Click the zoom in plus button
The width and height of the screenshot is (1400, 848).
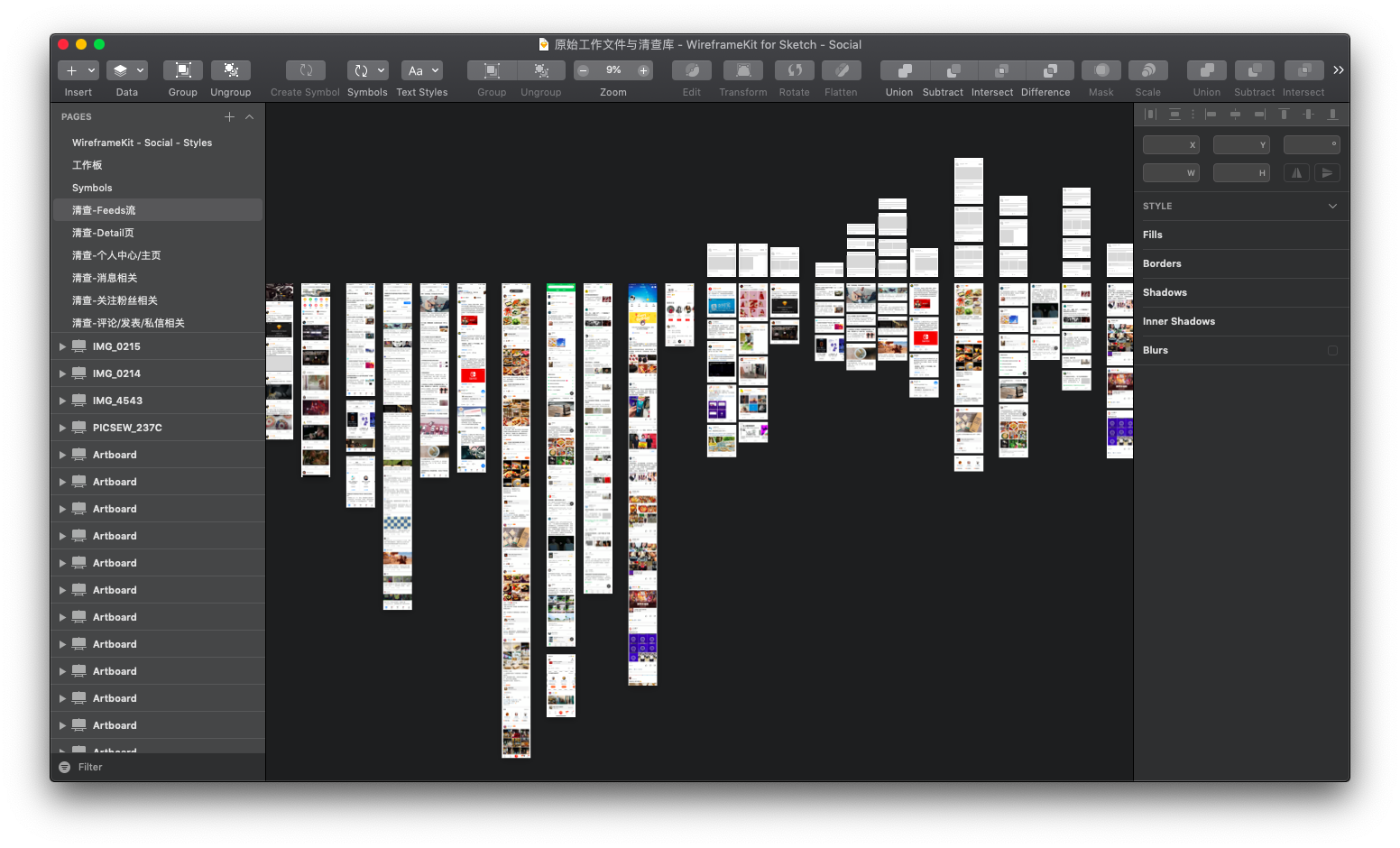pyautogui.click(x=643, y=70)
